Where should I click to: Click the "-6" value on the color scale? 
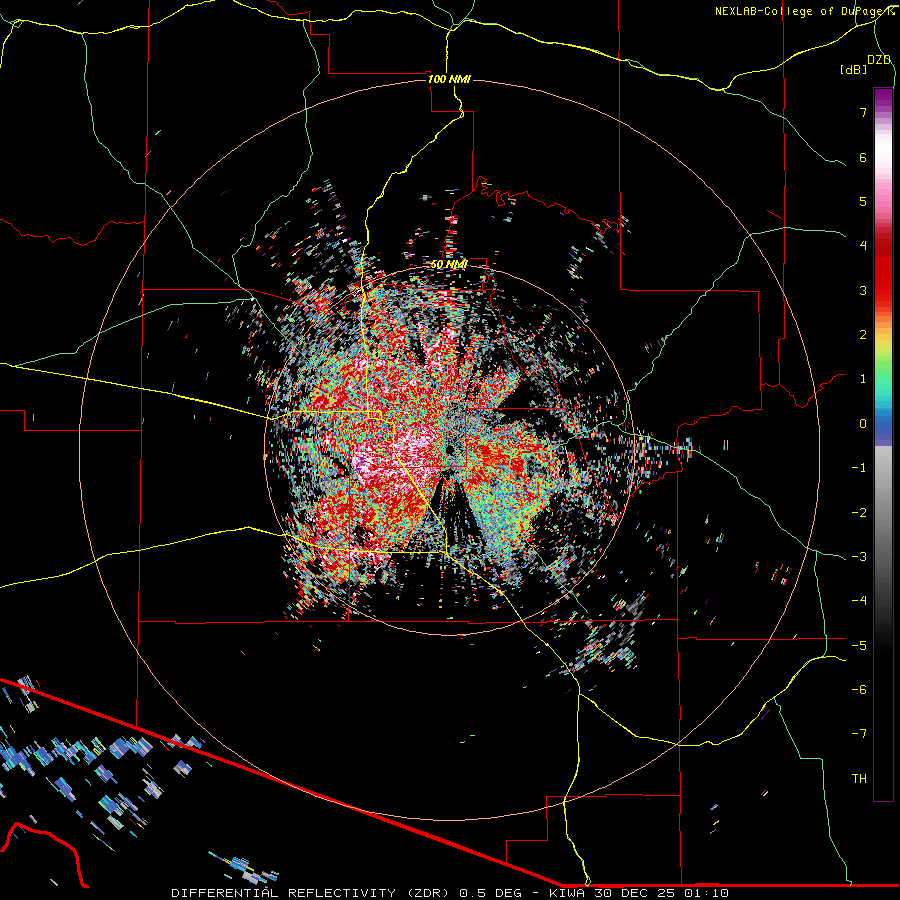coord(859,690)
